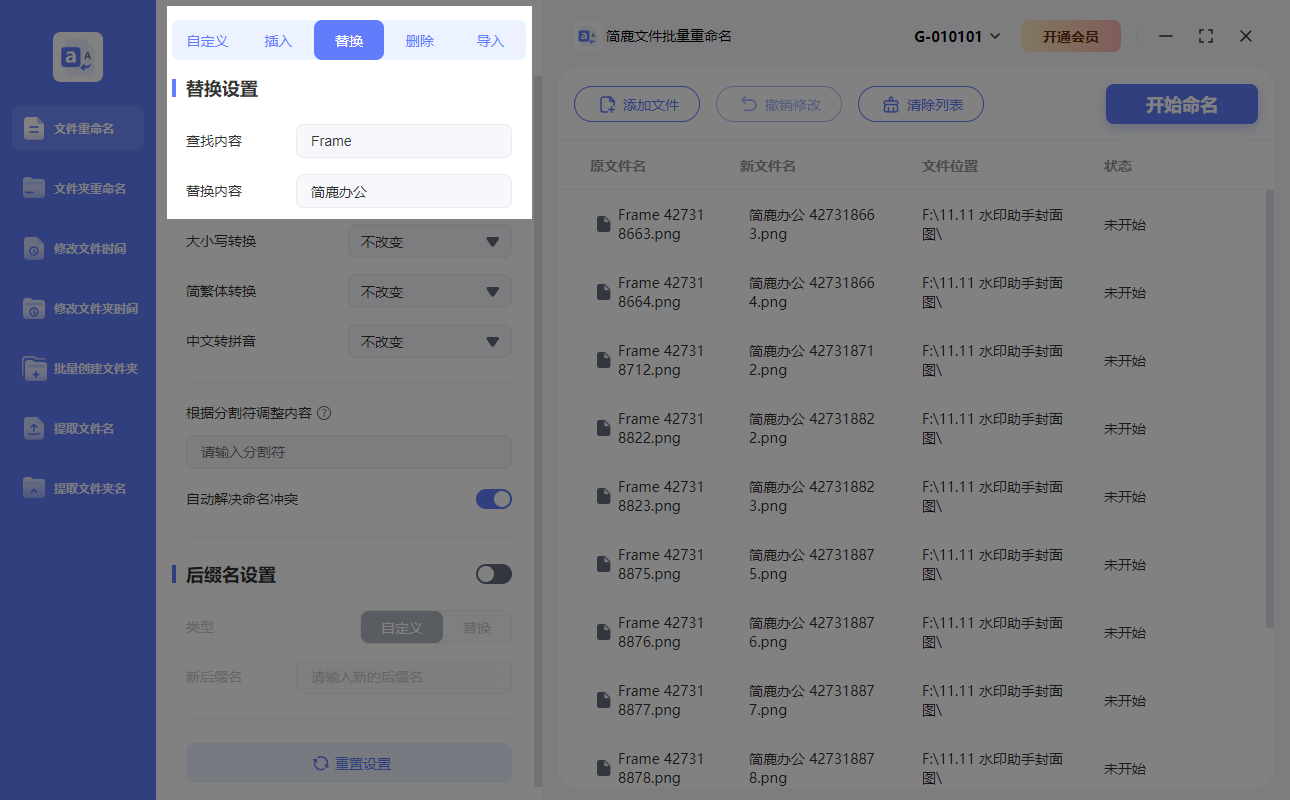Select the 替换 tab
Image resolution: width=1290 pixels, height=800 pixels.
[349, 41]
